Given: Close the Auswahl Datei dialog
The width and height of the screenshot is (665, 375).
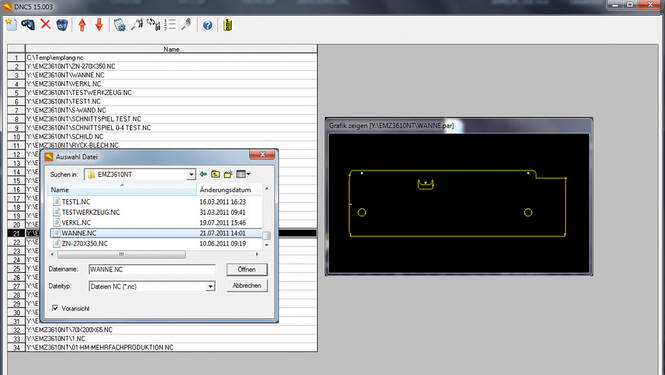Looking at the screenshot, I should (x=262, y=155).
